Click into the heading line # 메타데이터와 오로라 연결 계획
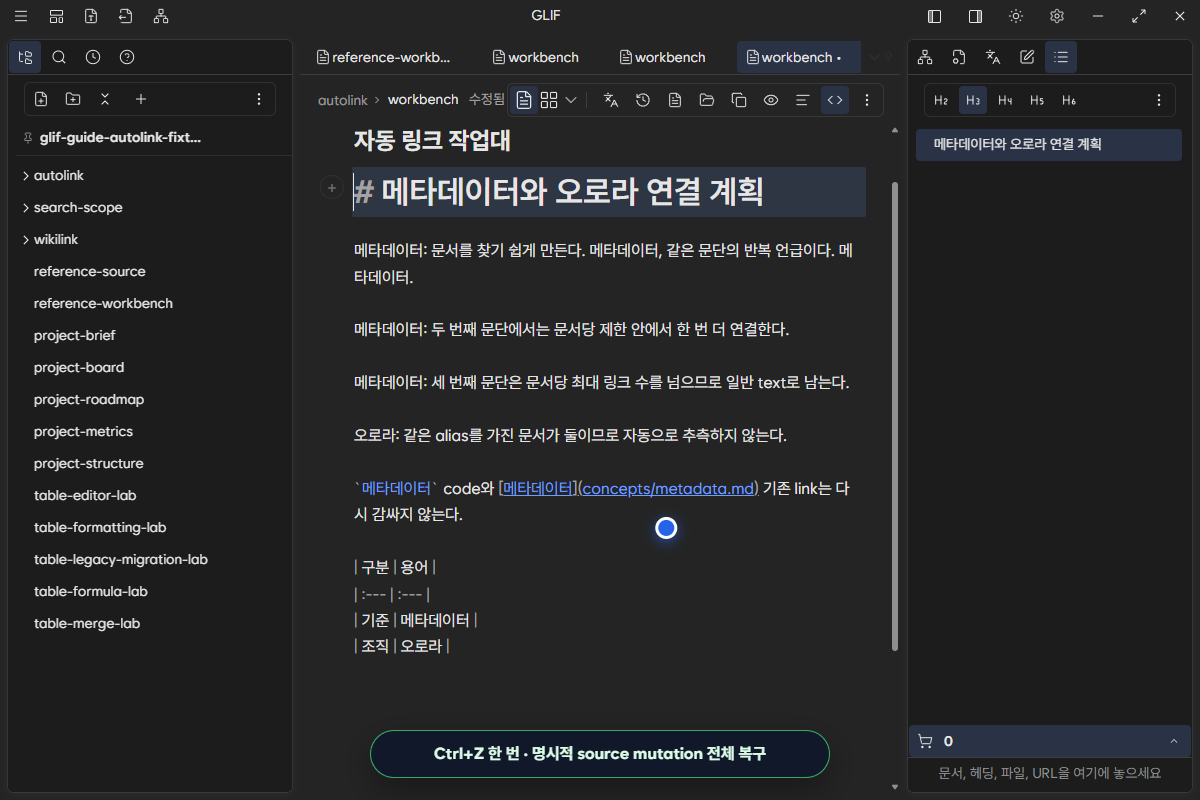Screen dimensions: 1200x800 (609, 191)
